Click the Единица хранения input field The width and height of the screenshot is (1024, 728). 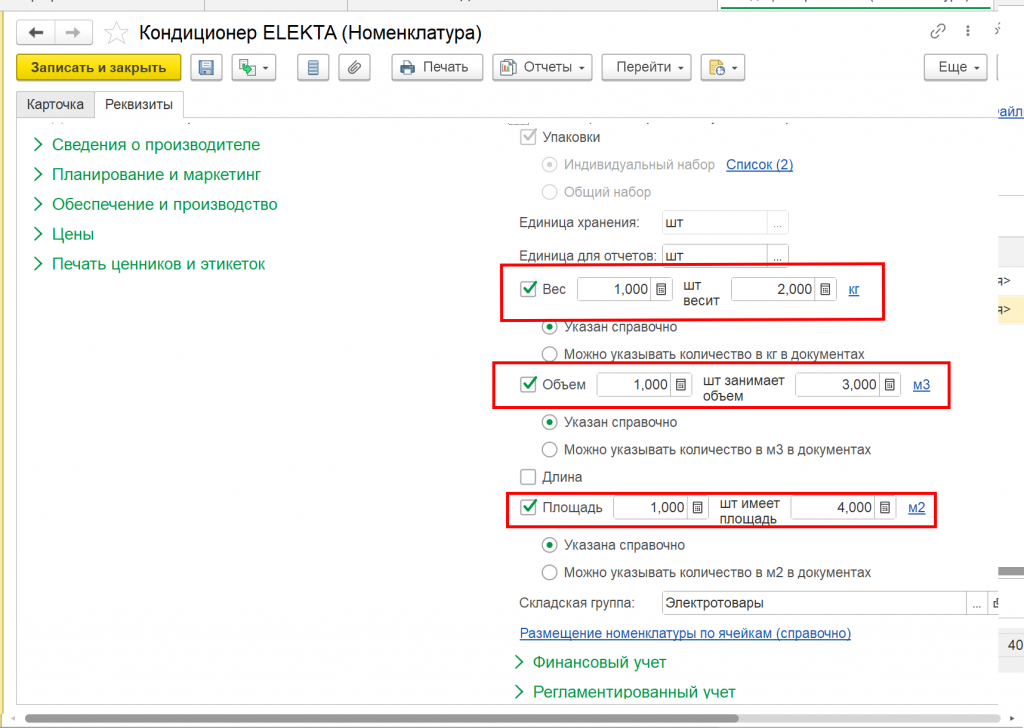(714, 223)
